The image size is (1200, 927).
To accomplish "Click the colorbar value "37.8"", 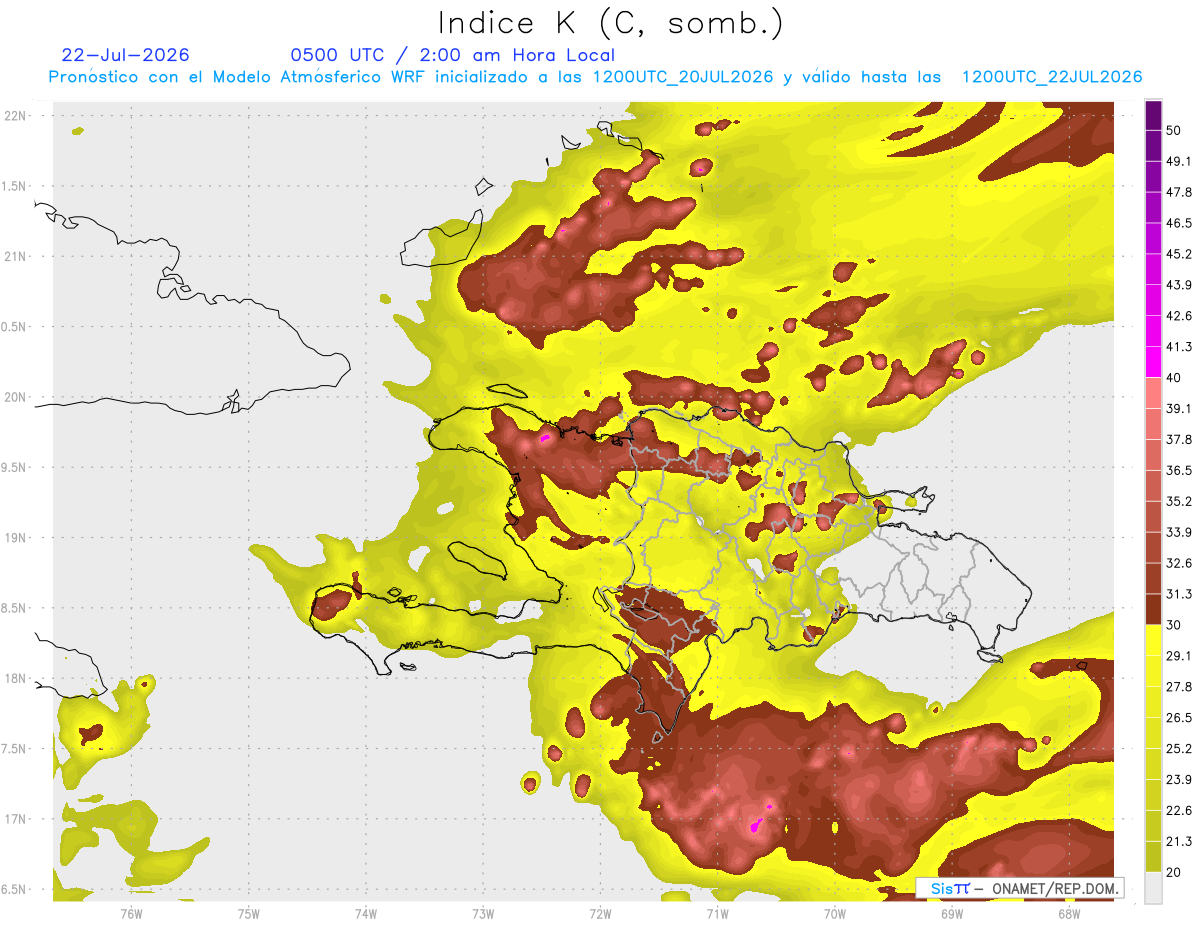I will [x=1178, y=439].
